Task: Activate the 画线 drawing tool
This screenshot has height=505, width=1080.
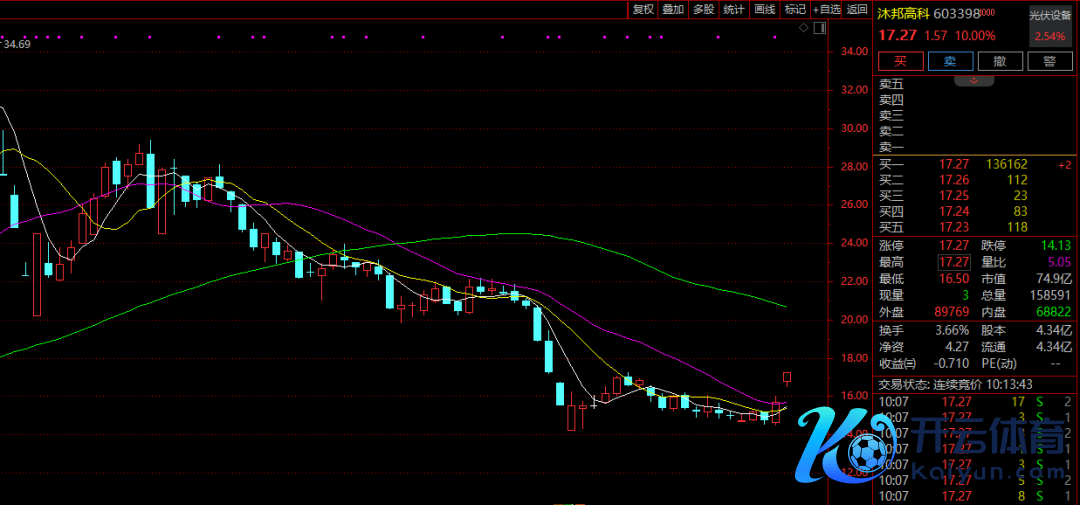Action: click(x=764, y=9)
